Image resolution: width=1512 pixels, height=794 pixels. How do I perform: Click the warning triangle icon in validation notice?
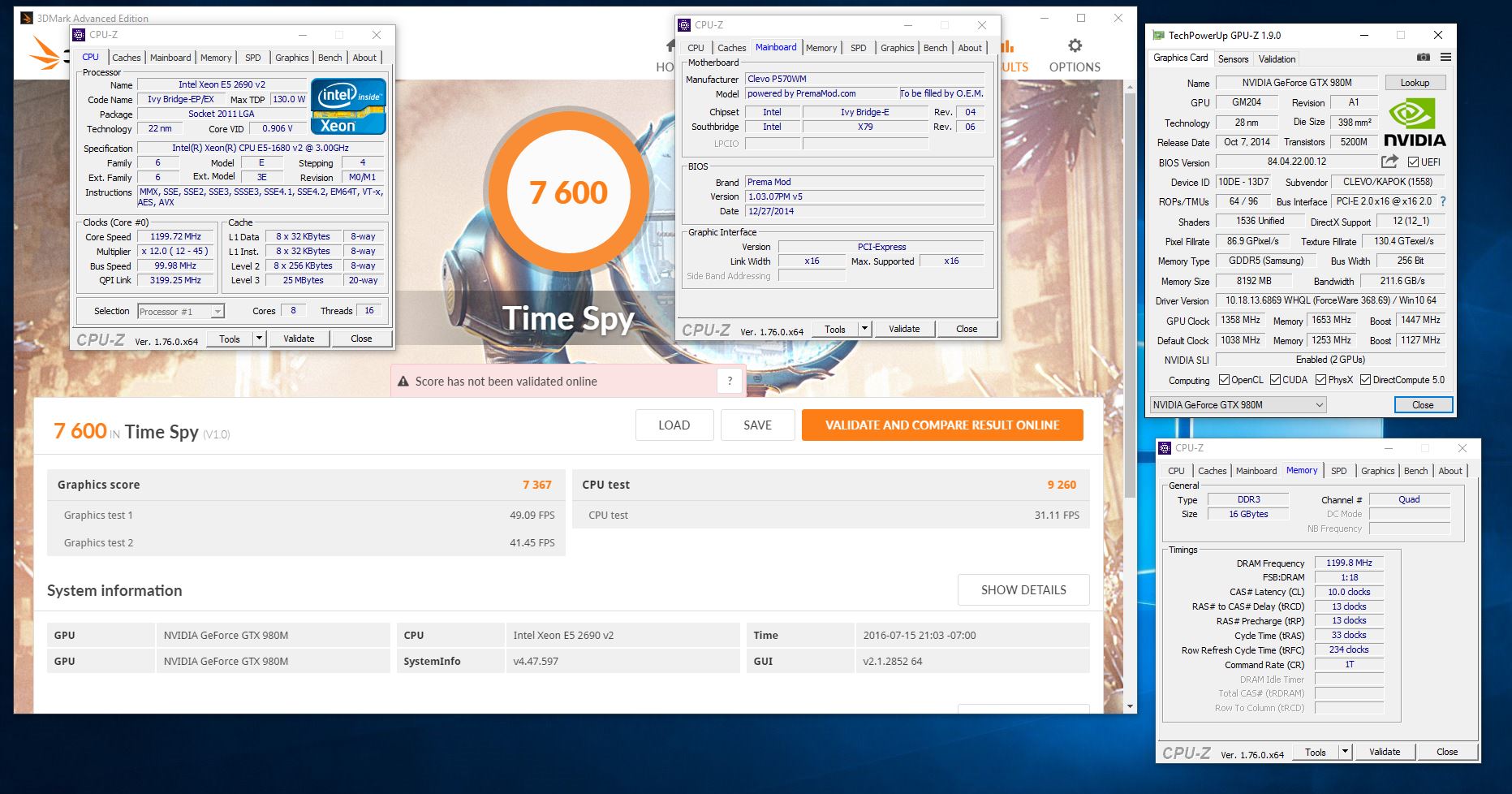point(403,382)
